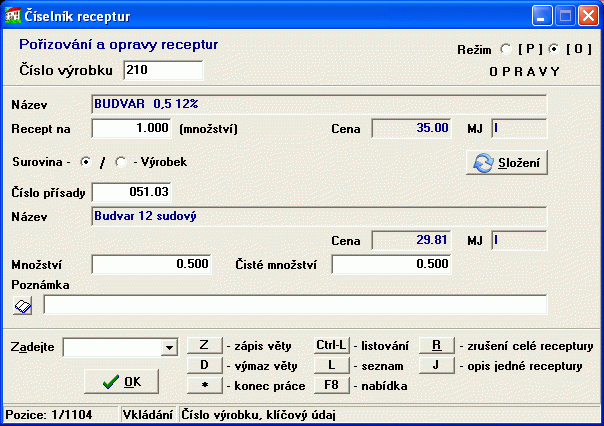The width and height of the screenshot is (604, 426).
Task: Click the notebook icon beside Poznámka field
Action: point(23,305)
